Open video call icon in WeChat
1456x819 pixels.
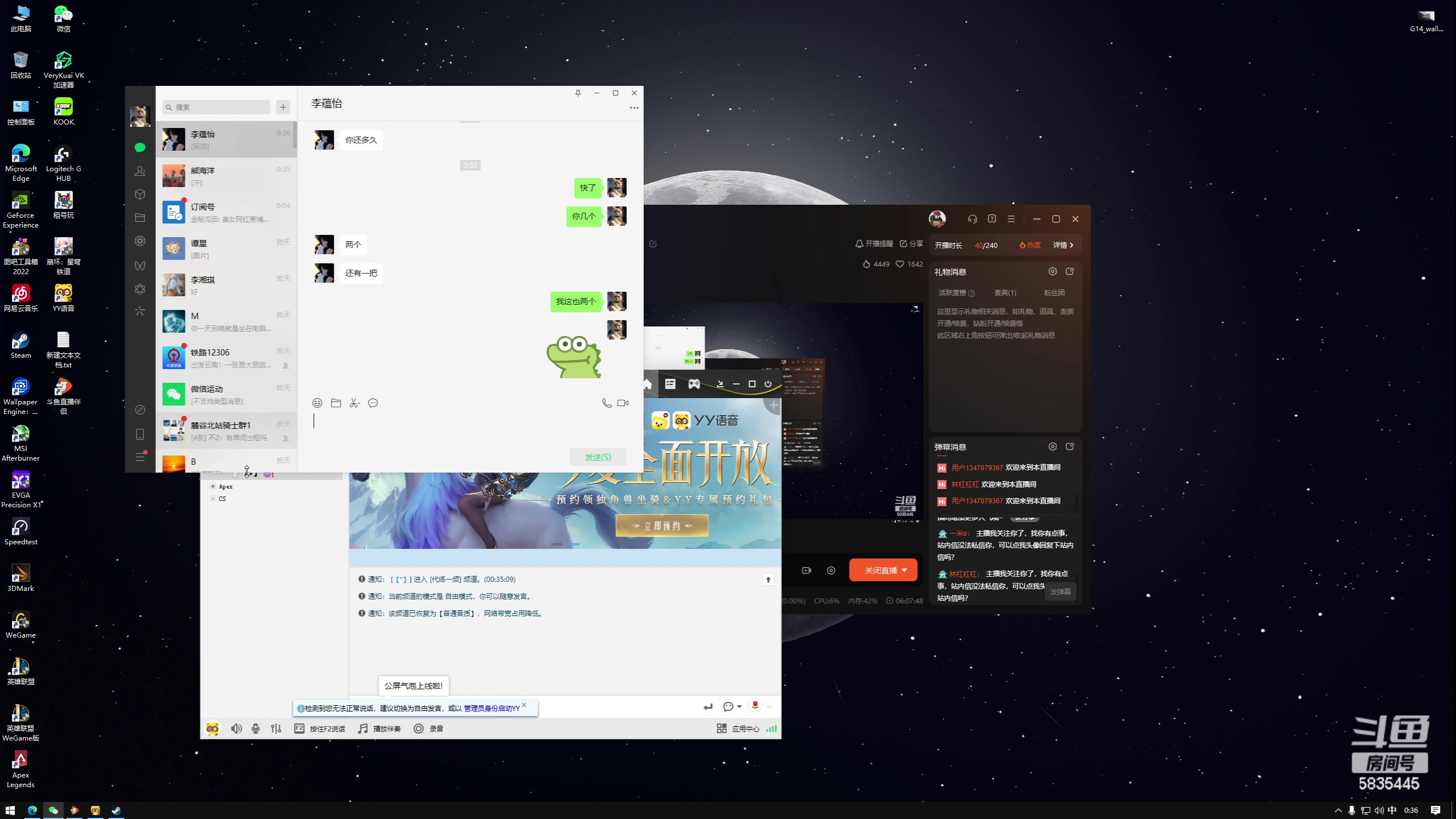tap(623, 402)
